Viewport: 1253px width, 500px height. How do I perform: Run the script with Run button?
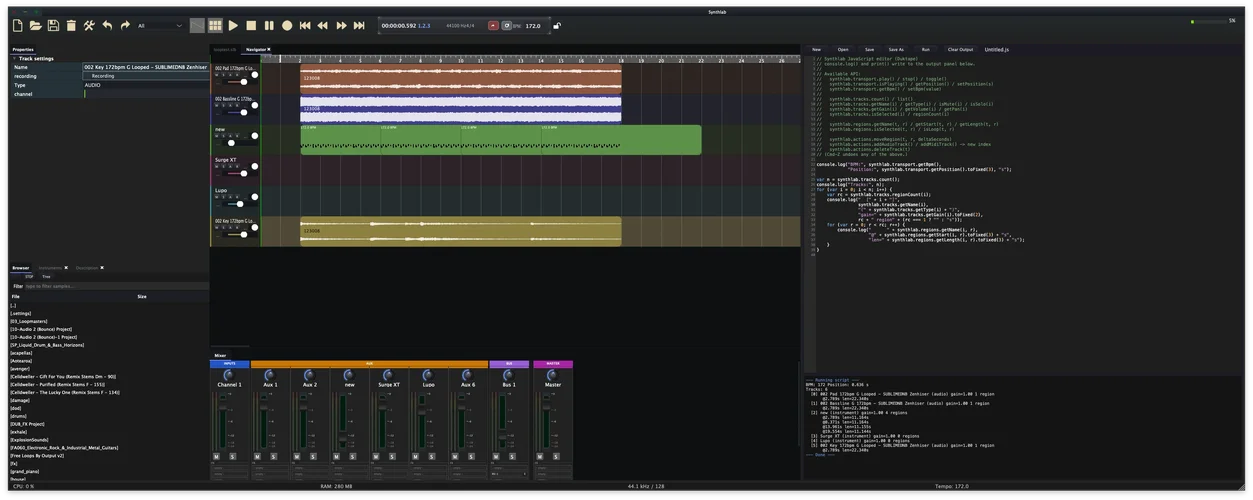click(x=926, y=49)
